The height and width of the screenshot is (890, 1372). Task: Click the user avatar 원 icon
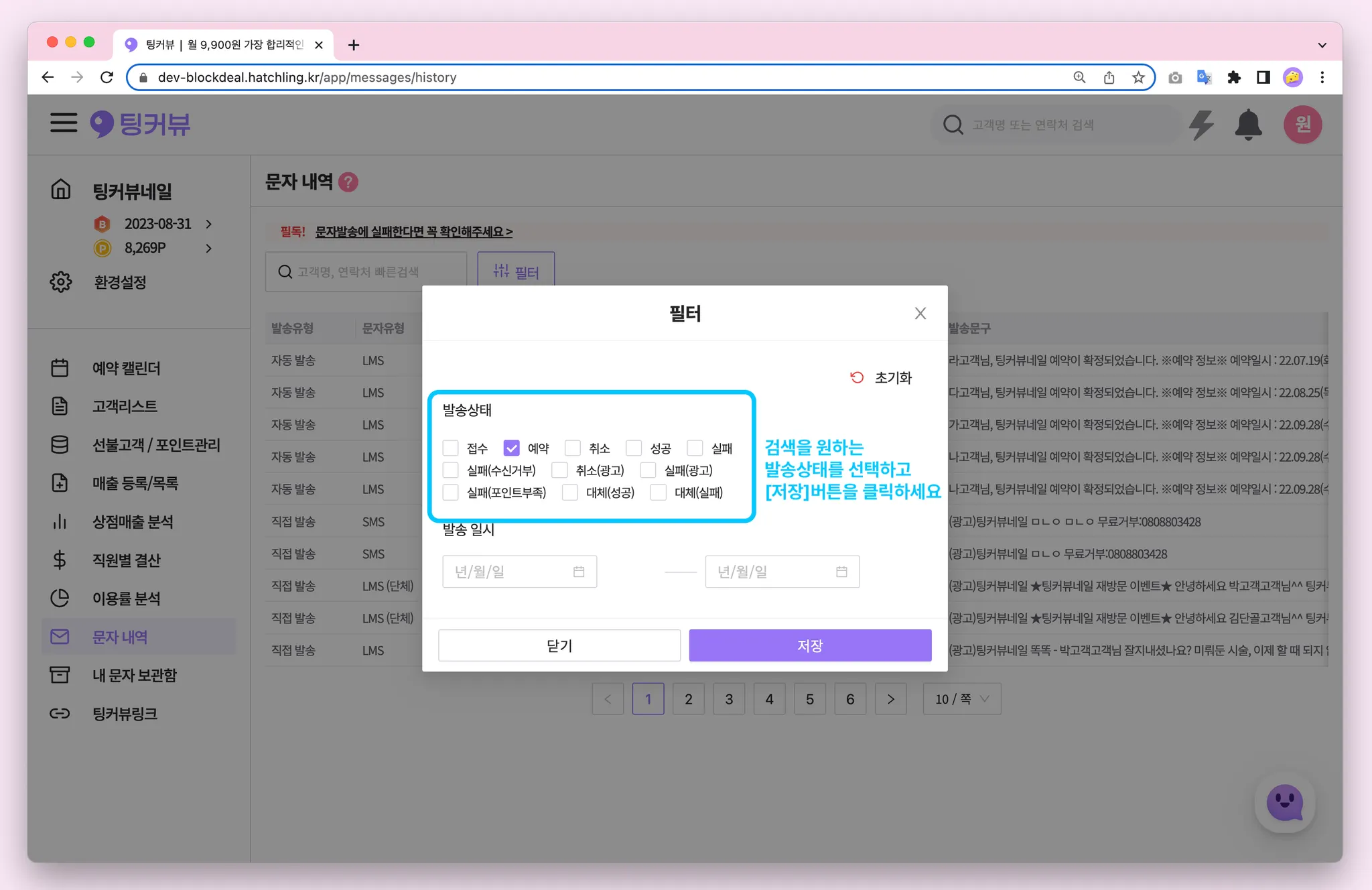pos(1302,125)
